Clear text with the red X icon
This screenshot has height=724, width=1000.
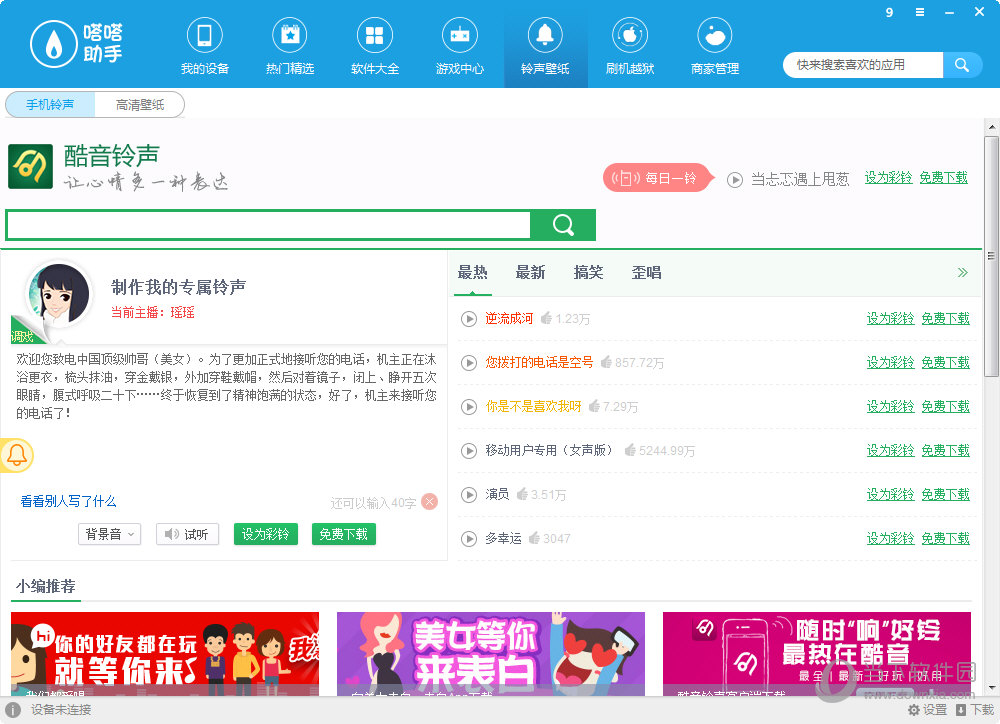[430, 502]
